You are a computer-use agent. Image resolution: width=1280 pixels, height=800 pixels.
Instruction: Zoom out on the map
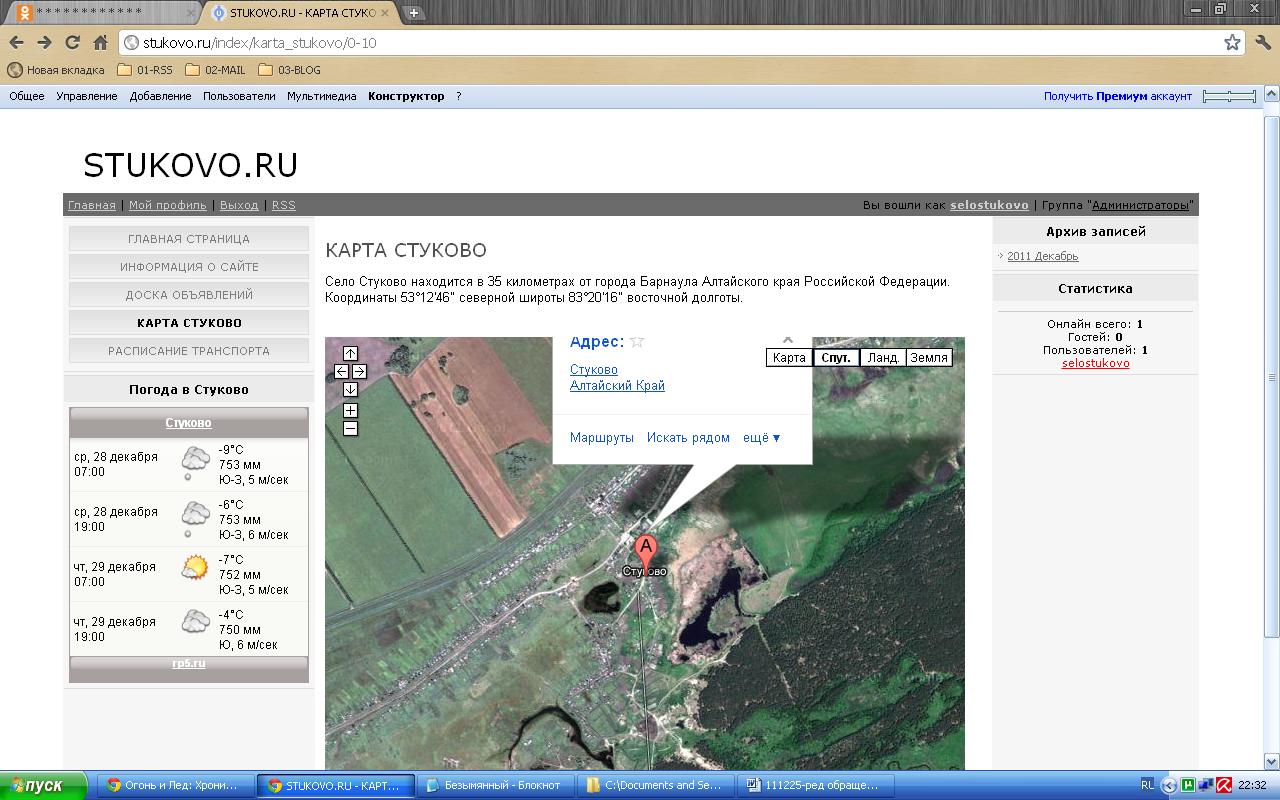pyautogui.click(x=350, y=428)
